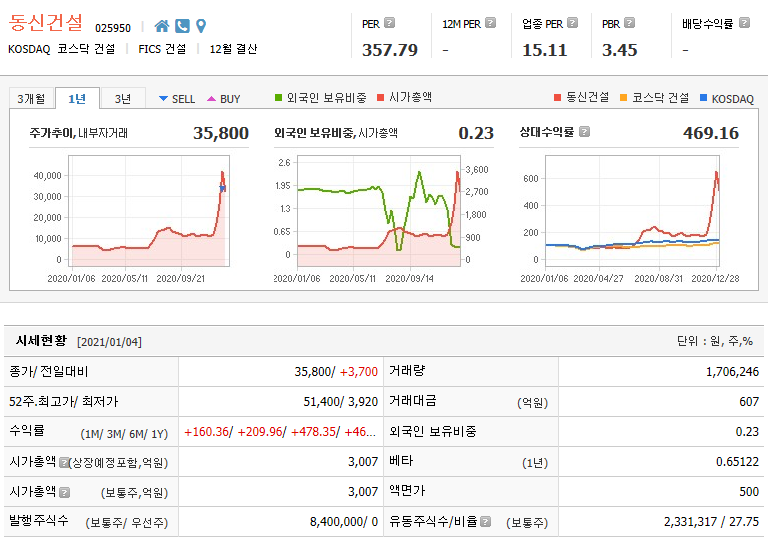Click the 52주 최고가/최저가 value 51,400/ 3,920
The width and height of the screenshot is (768, 543).
click(340, 402)
